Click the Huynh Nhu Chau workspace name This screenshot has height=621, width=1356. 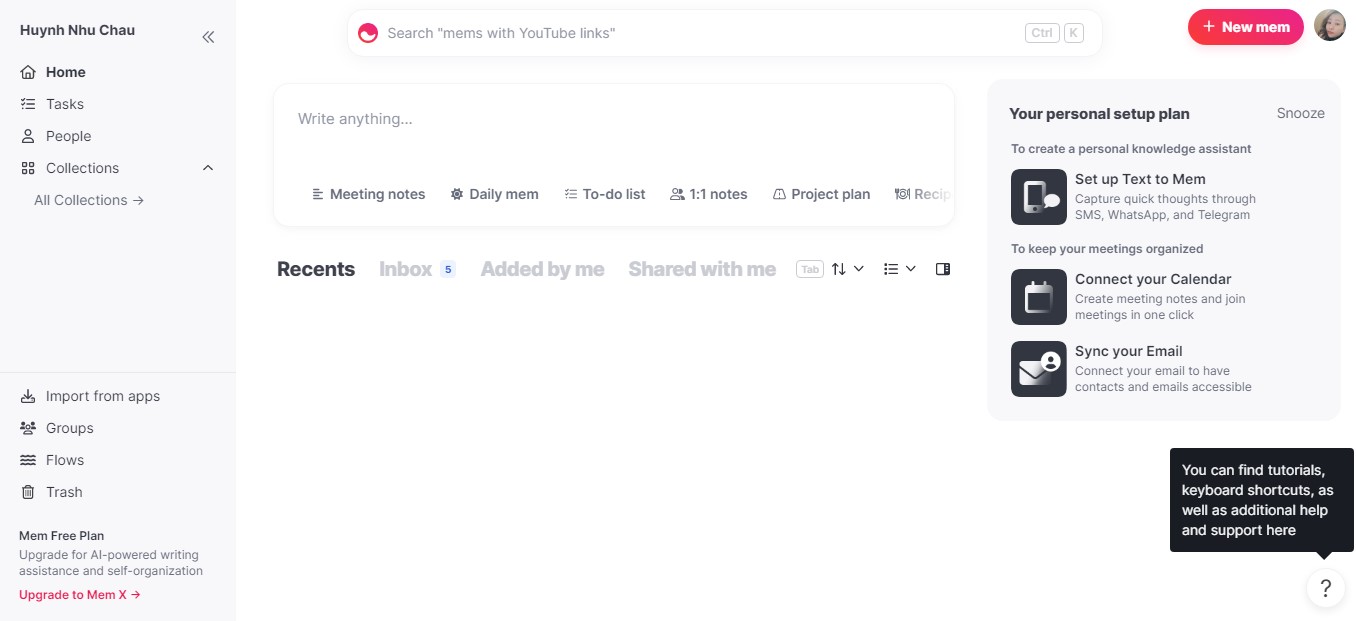pyautogui.click(x=77, y=30)
